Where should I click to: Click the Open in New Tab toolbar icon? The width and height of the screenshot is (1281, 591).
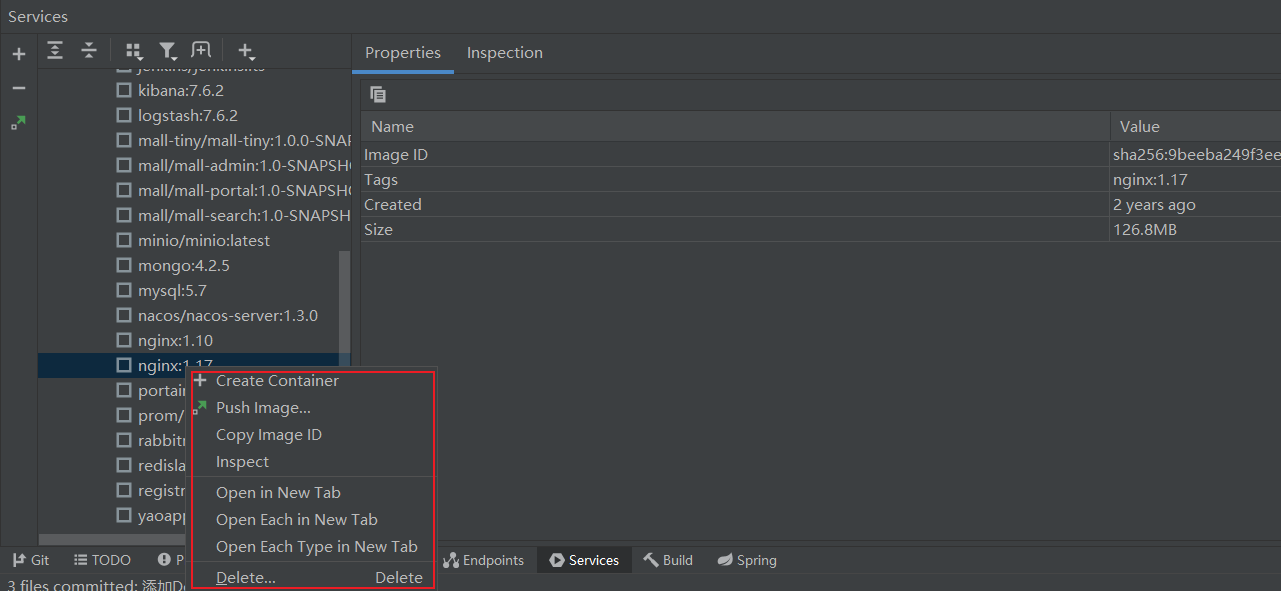[201, 50]
